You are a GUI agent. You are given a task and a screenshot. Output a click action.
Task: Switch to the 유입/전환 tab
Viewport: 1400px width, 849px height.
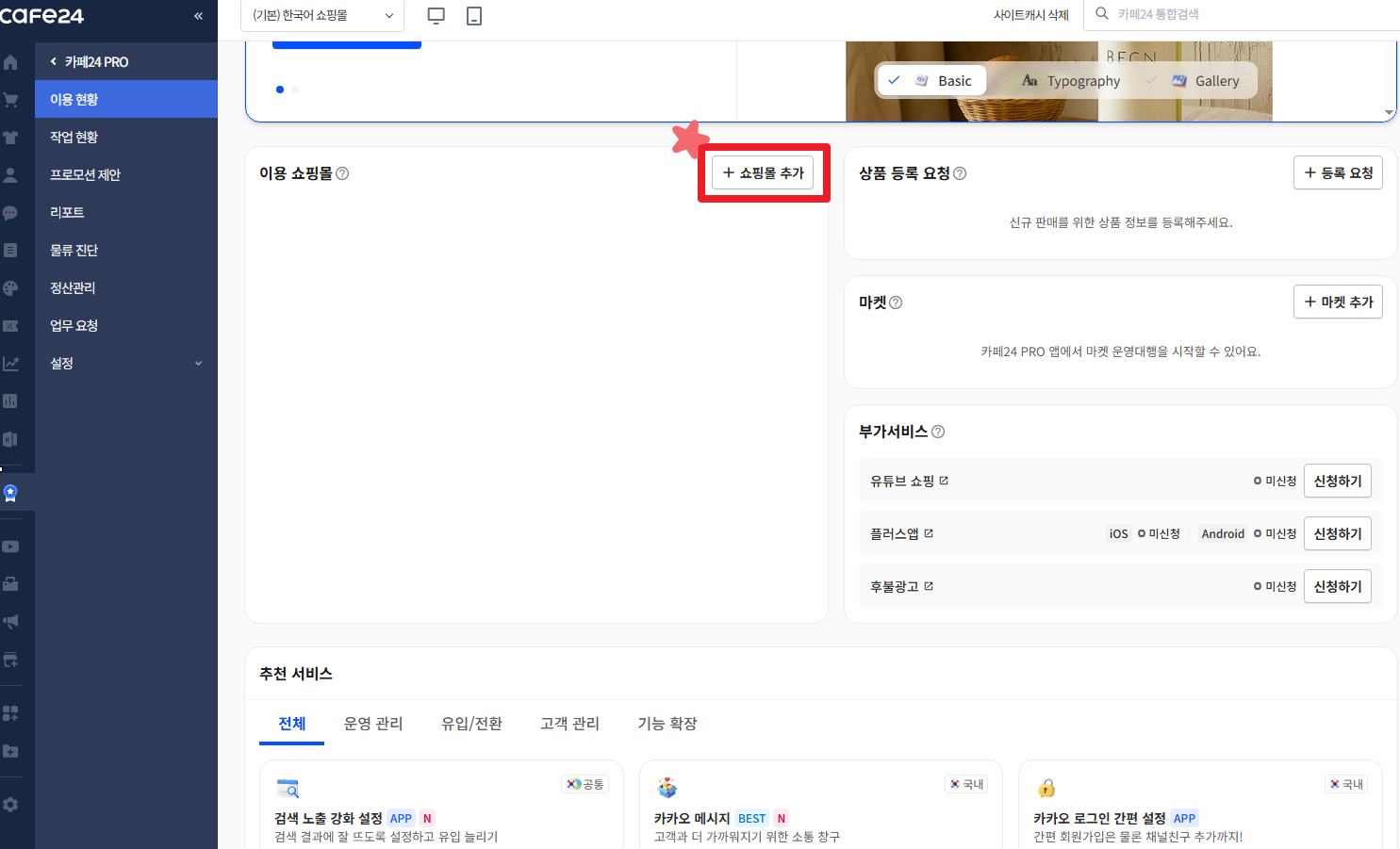click(x=472, y=724)
